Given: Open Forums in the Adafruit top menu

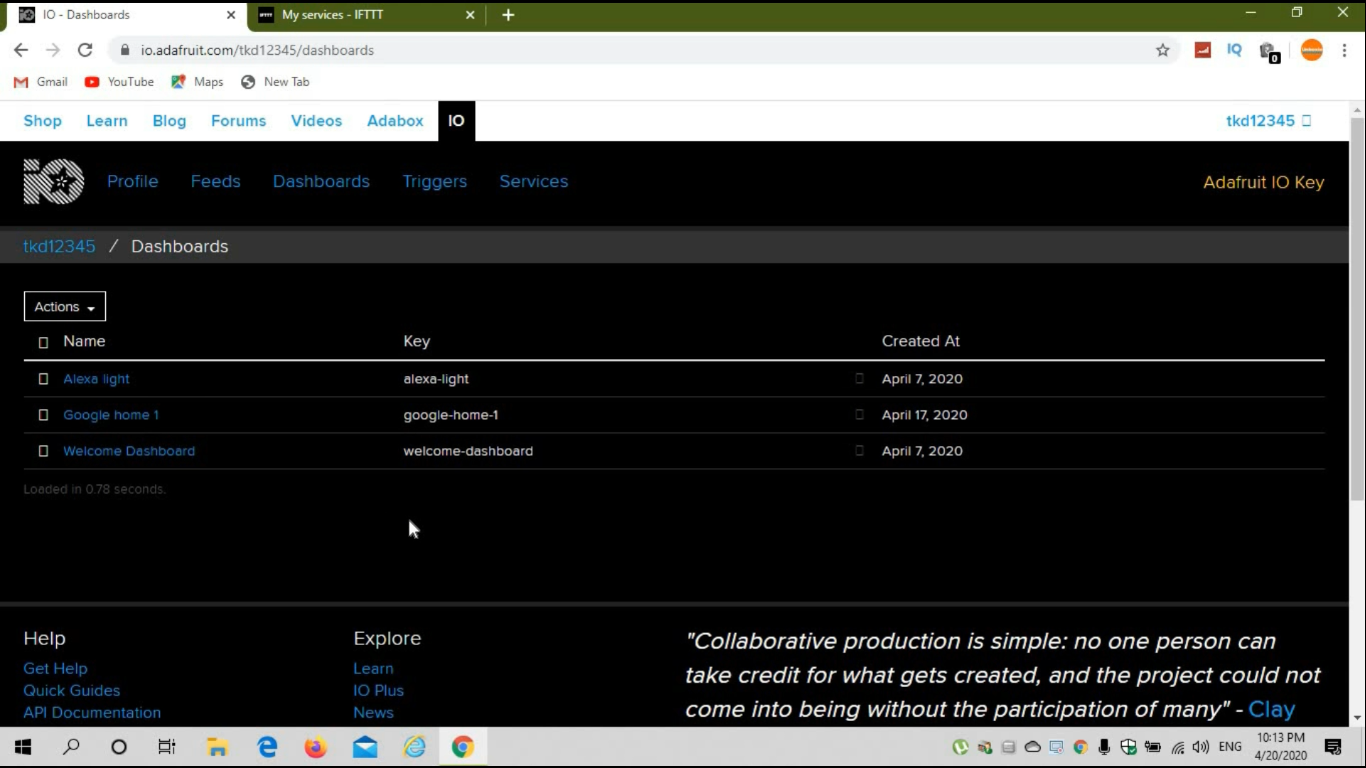Looking at the screenshot, I should tap(239, 121).
